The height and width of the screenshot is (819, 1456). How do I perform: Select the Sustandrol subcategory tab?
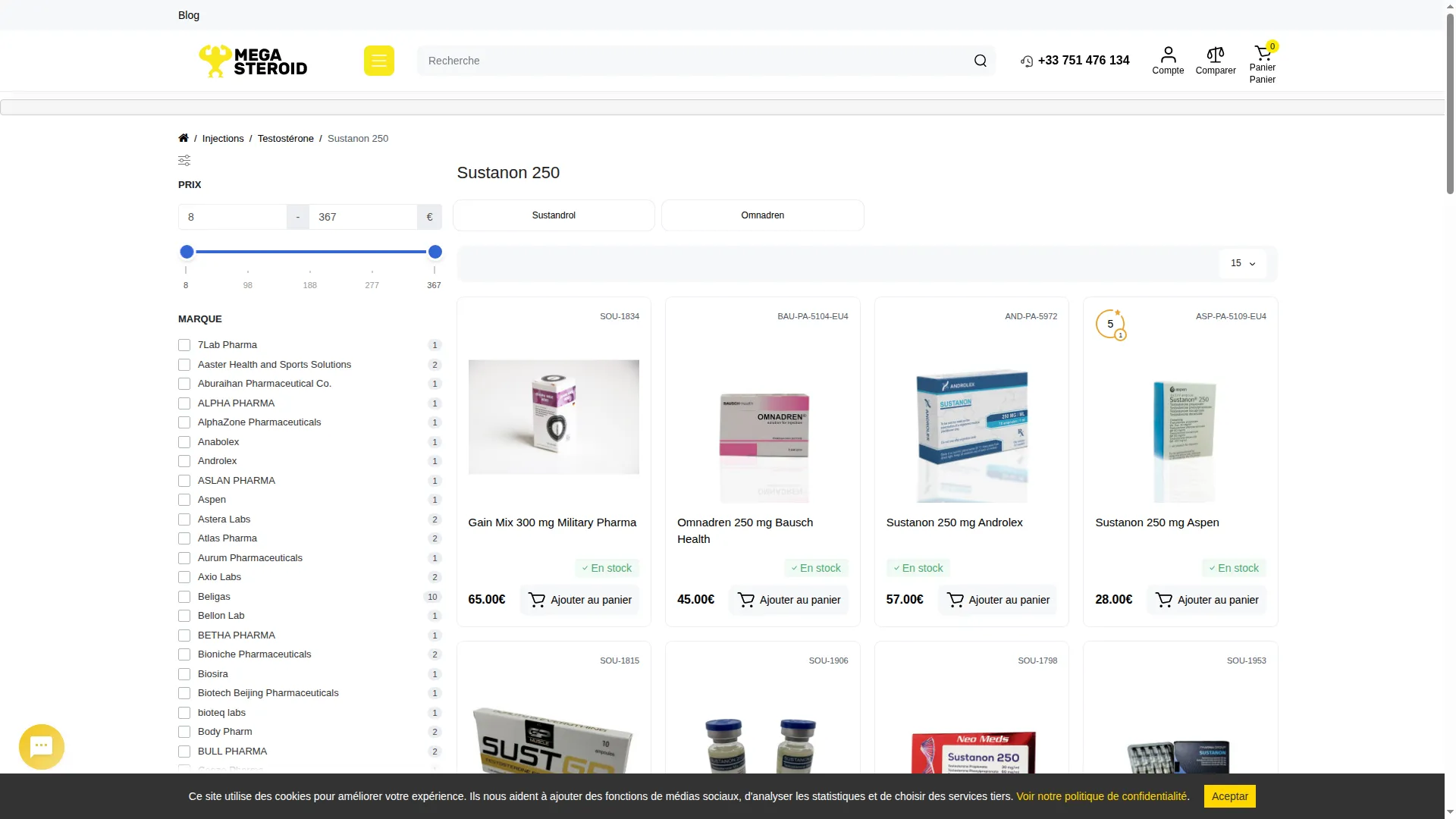(x=554, y=215)
